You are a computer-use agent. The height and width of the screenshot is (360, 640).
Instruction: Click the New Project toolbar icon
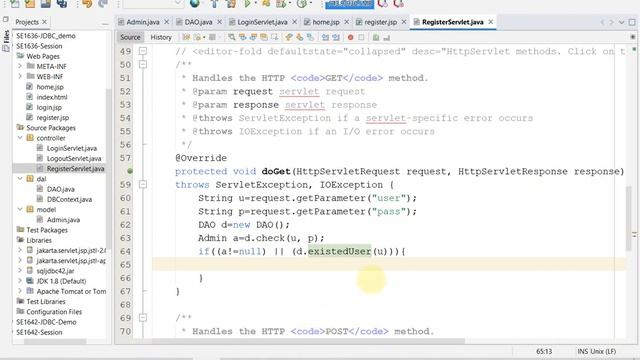tap(30, 4)
